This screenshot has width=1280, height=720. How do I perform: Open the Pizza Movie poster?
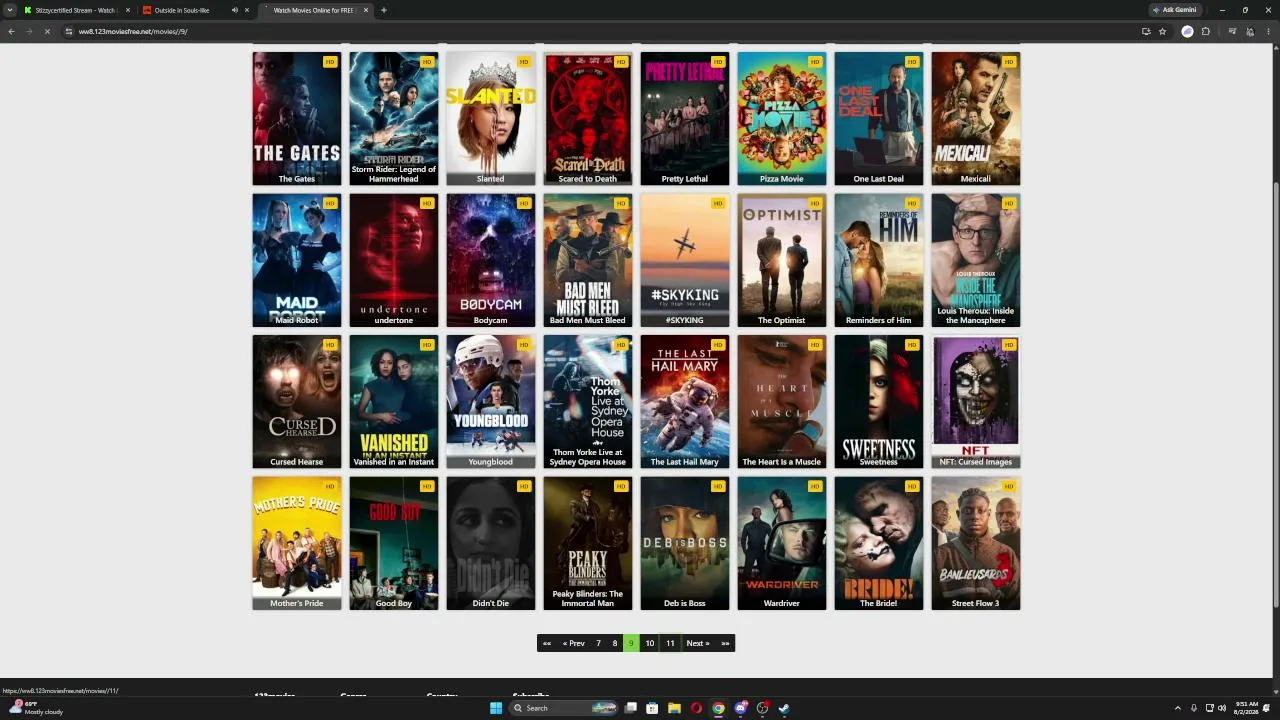[782, 118]
